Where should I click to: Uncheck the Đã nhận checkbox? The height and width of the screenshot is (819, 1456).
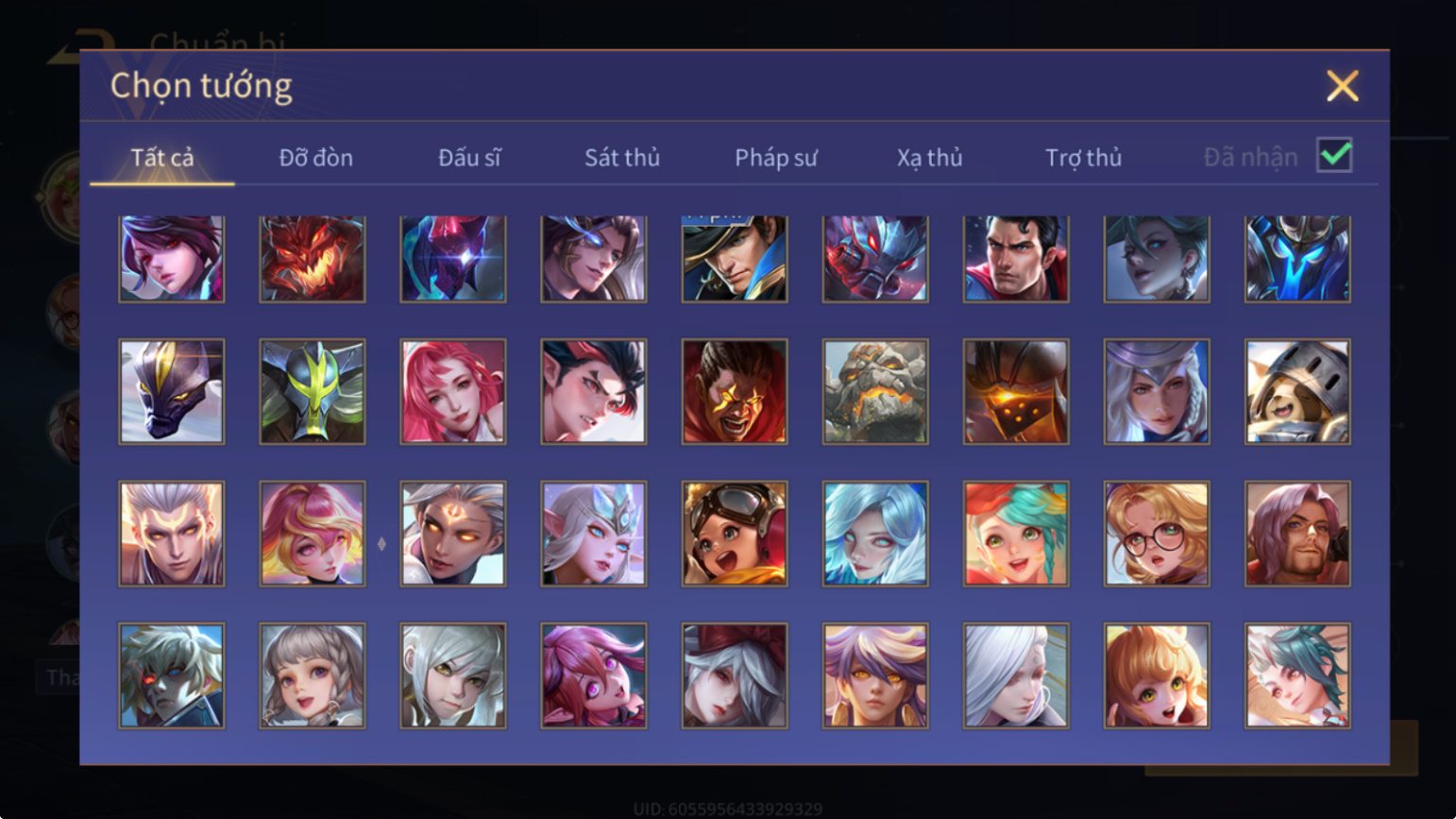pyautogui.click(x=1333, y=156)
